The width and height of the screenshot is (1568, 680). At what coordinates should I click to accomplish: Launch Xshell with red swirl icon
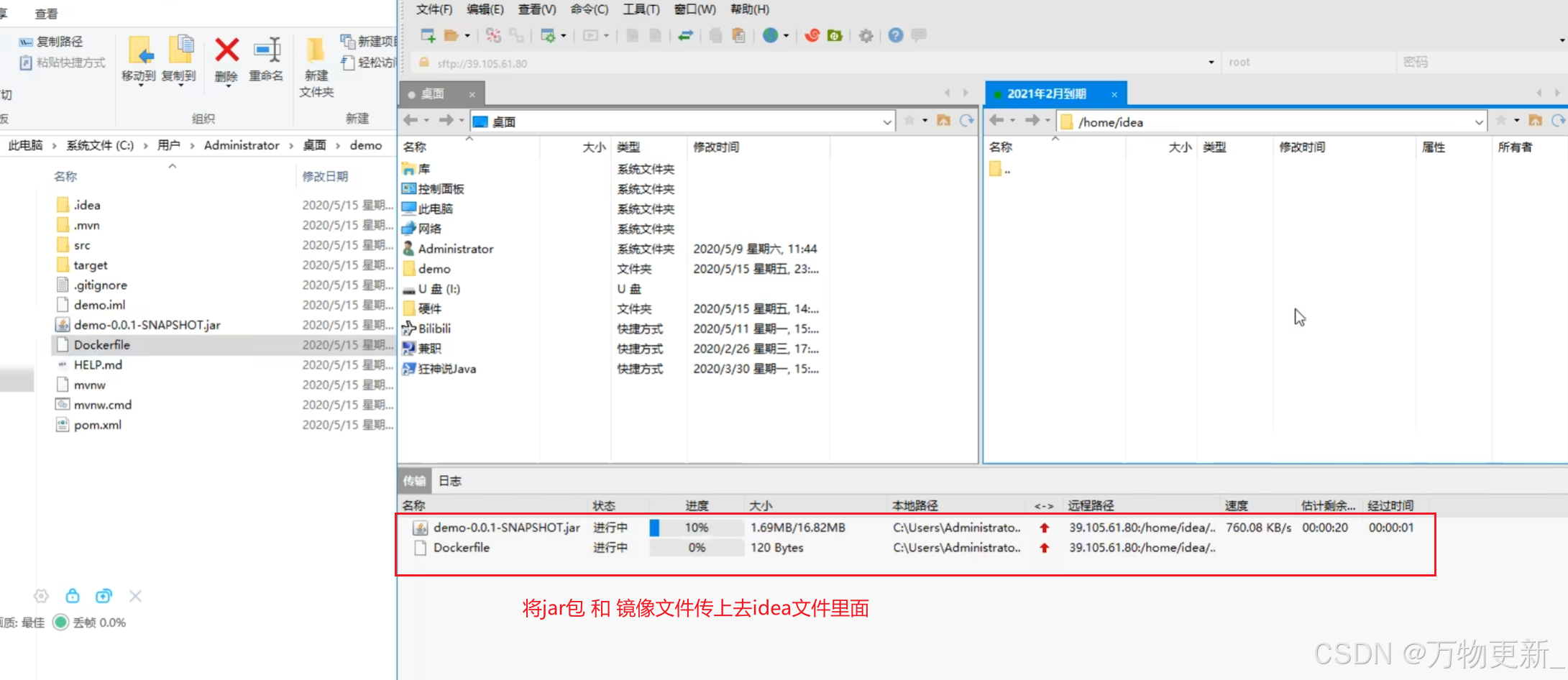[812, 35]
